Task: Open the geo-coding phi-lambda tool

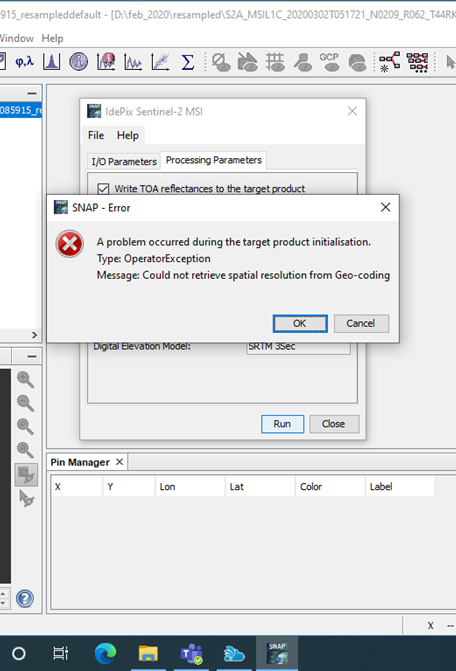Action: point(24,62)
